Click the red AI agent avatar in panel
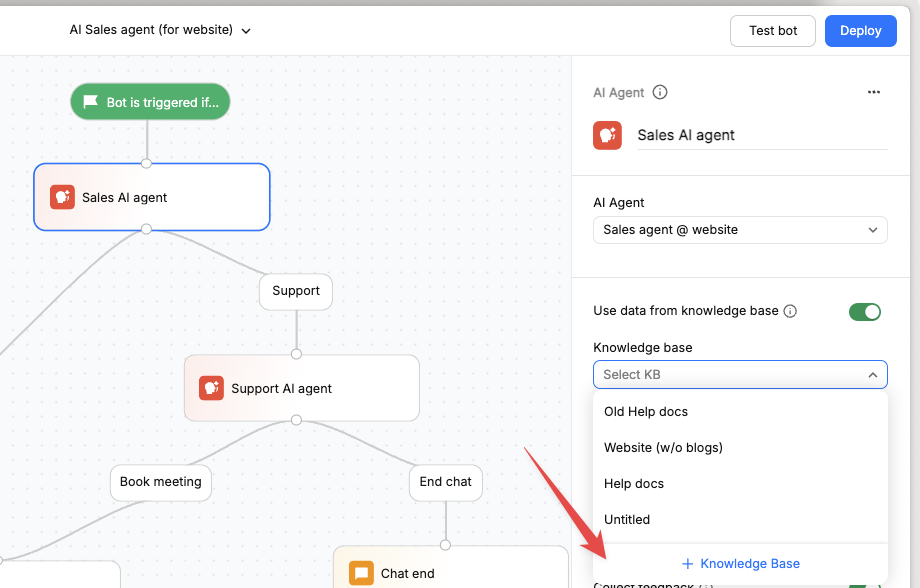The image size is (920, 588). pos(607,135)
